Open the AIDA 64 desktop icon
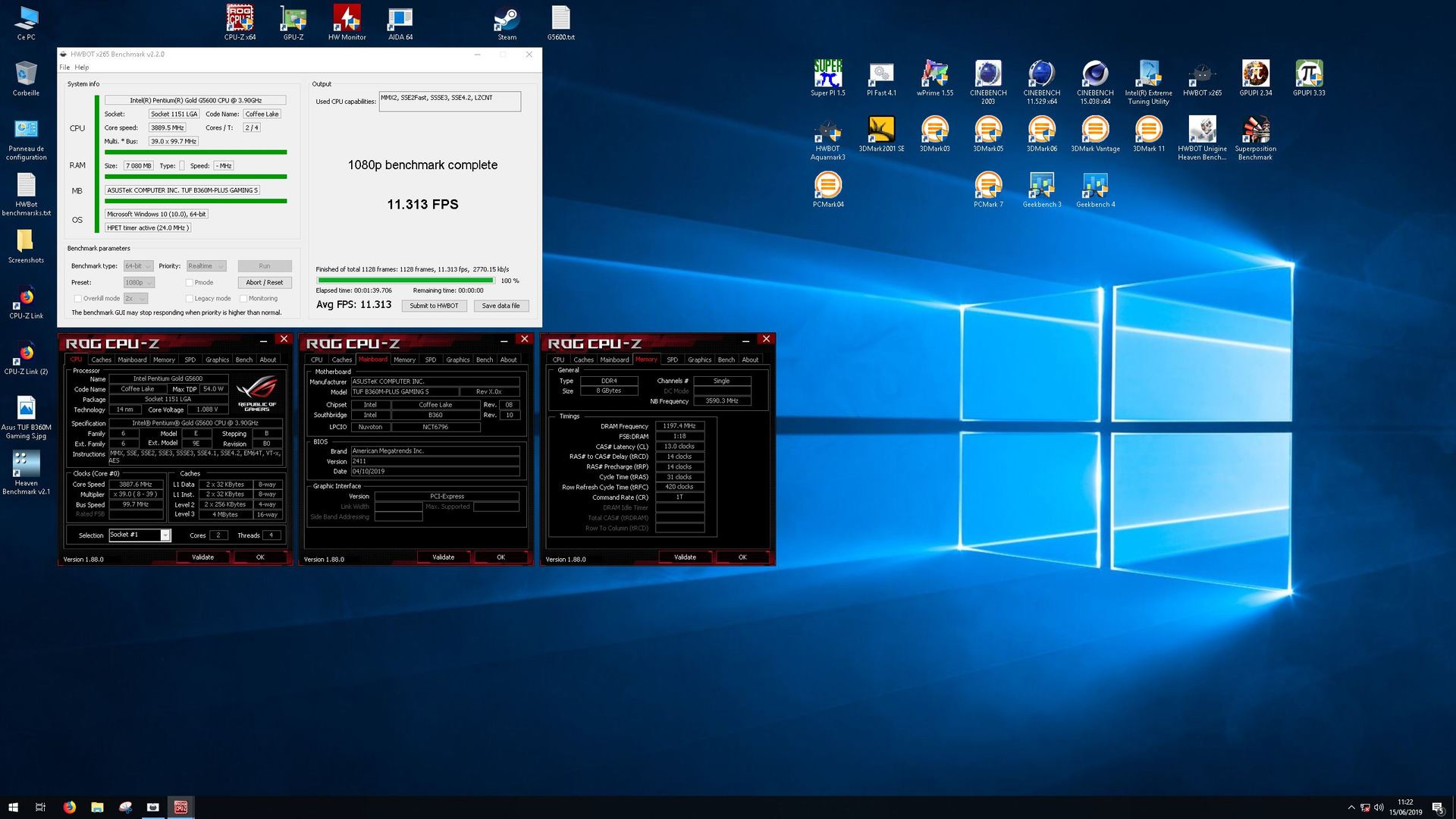Screen dimensions: 1456x819 [x=400, y=22]
